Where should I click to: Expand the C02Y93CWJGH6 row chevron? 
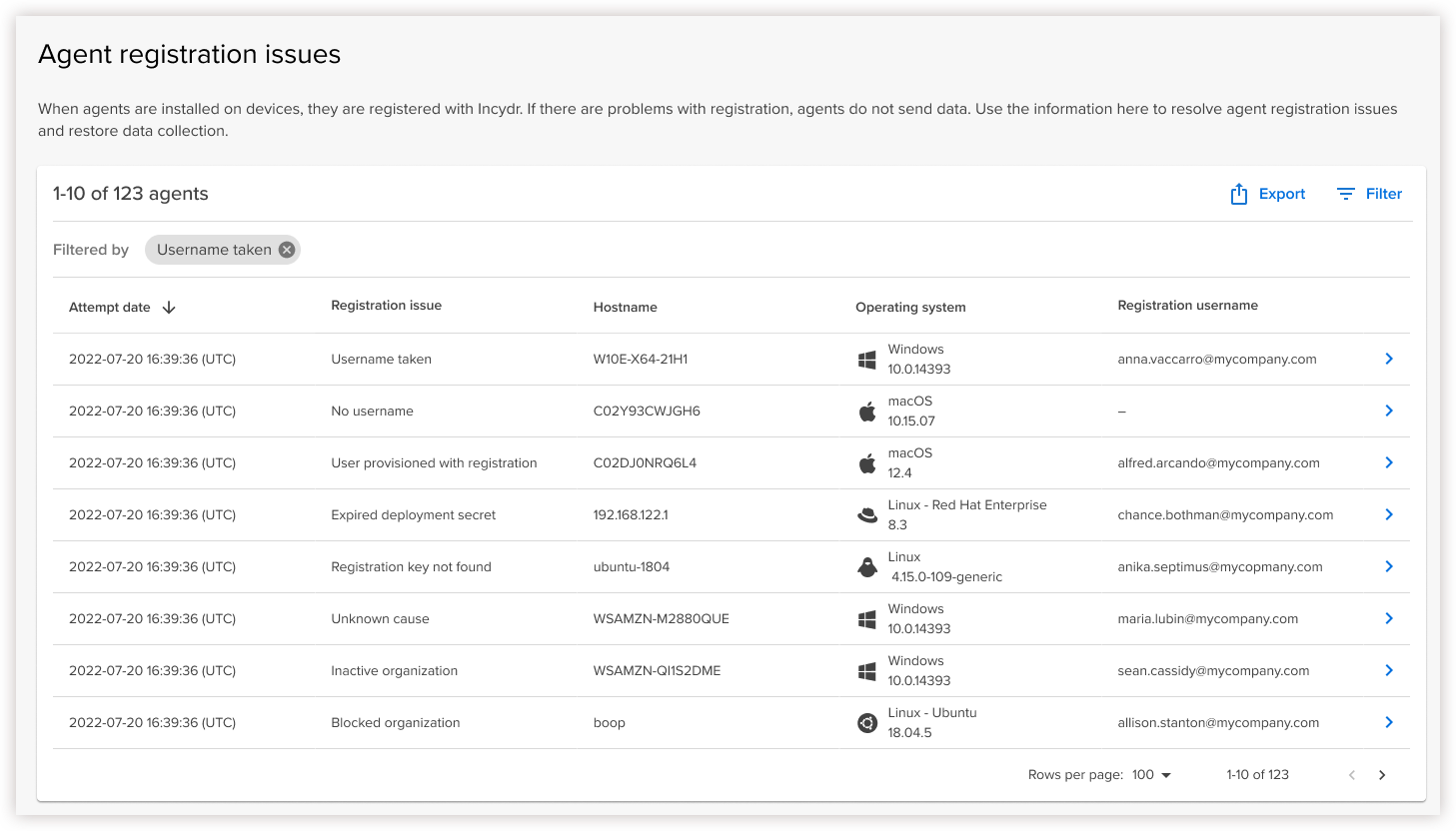point(1388,411)
